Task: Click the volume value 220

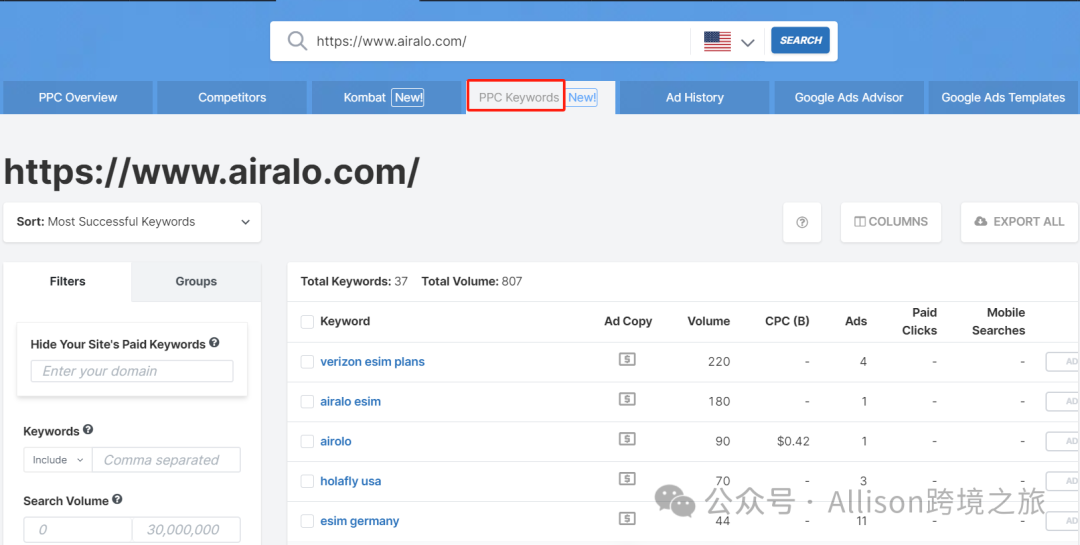Action: tap(719, 362)
